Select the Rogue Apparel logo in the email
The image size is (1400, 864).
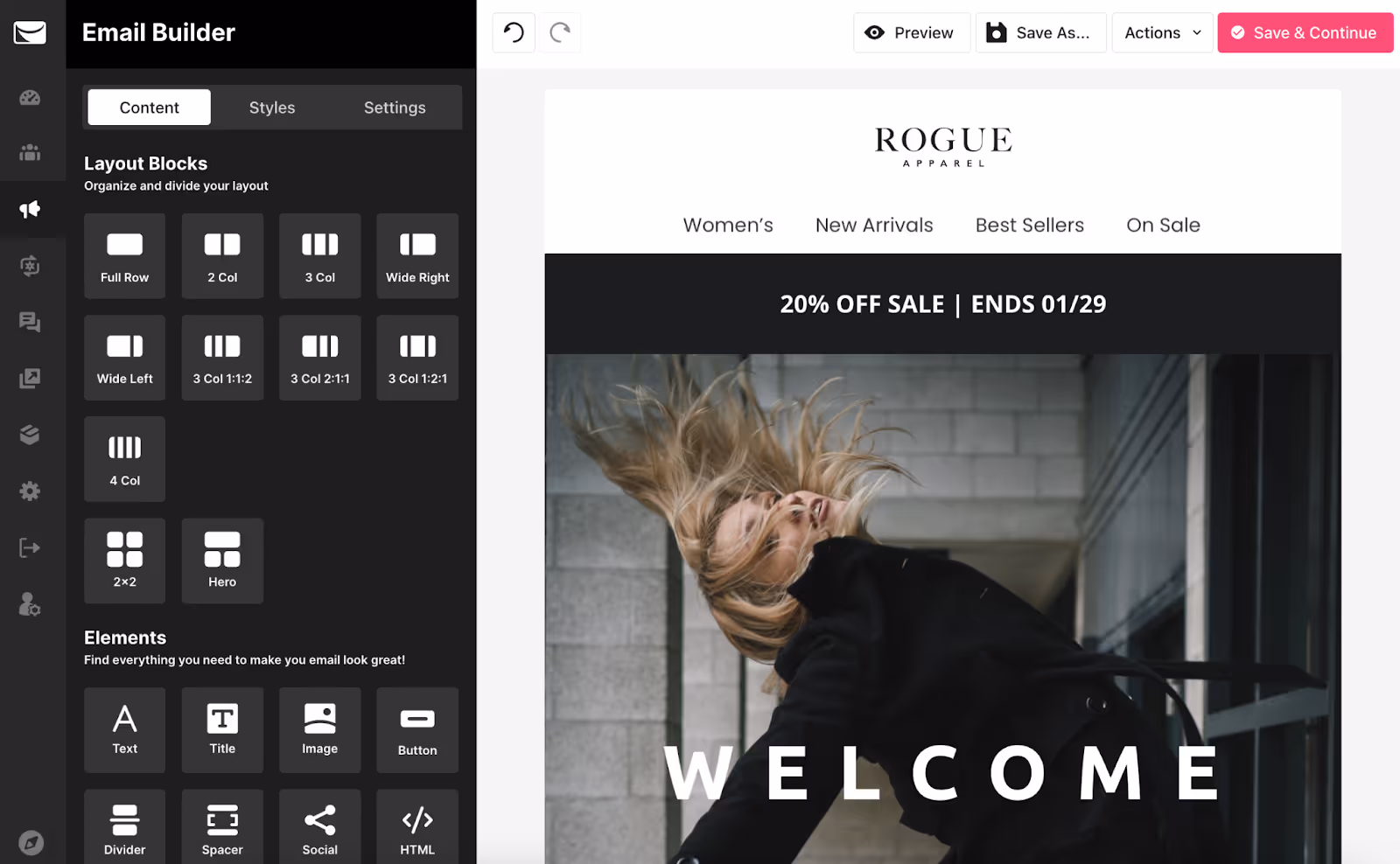(x=943, y=146)
